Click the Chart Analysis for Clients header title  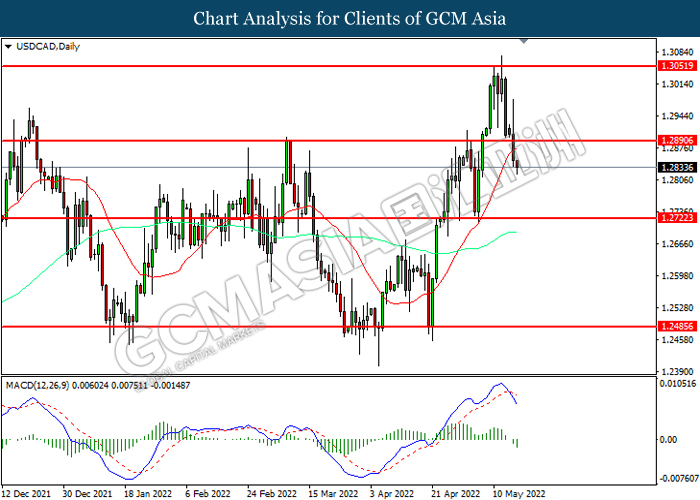tap(350, 19)
